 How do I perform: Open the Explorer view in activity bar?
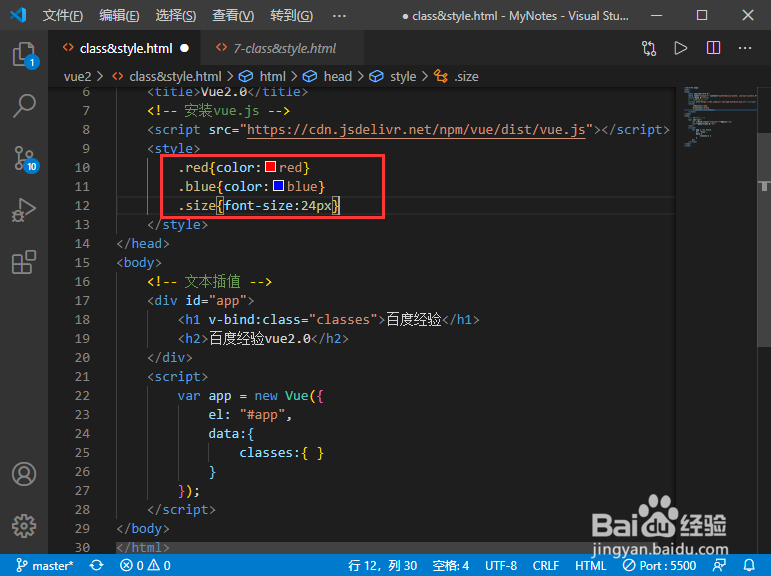[24, 54]
